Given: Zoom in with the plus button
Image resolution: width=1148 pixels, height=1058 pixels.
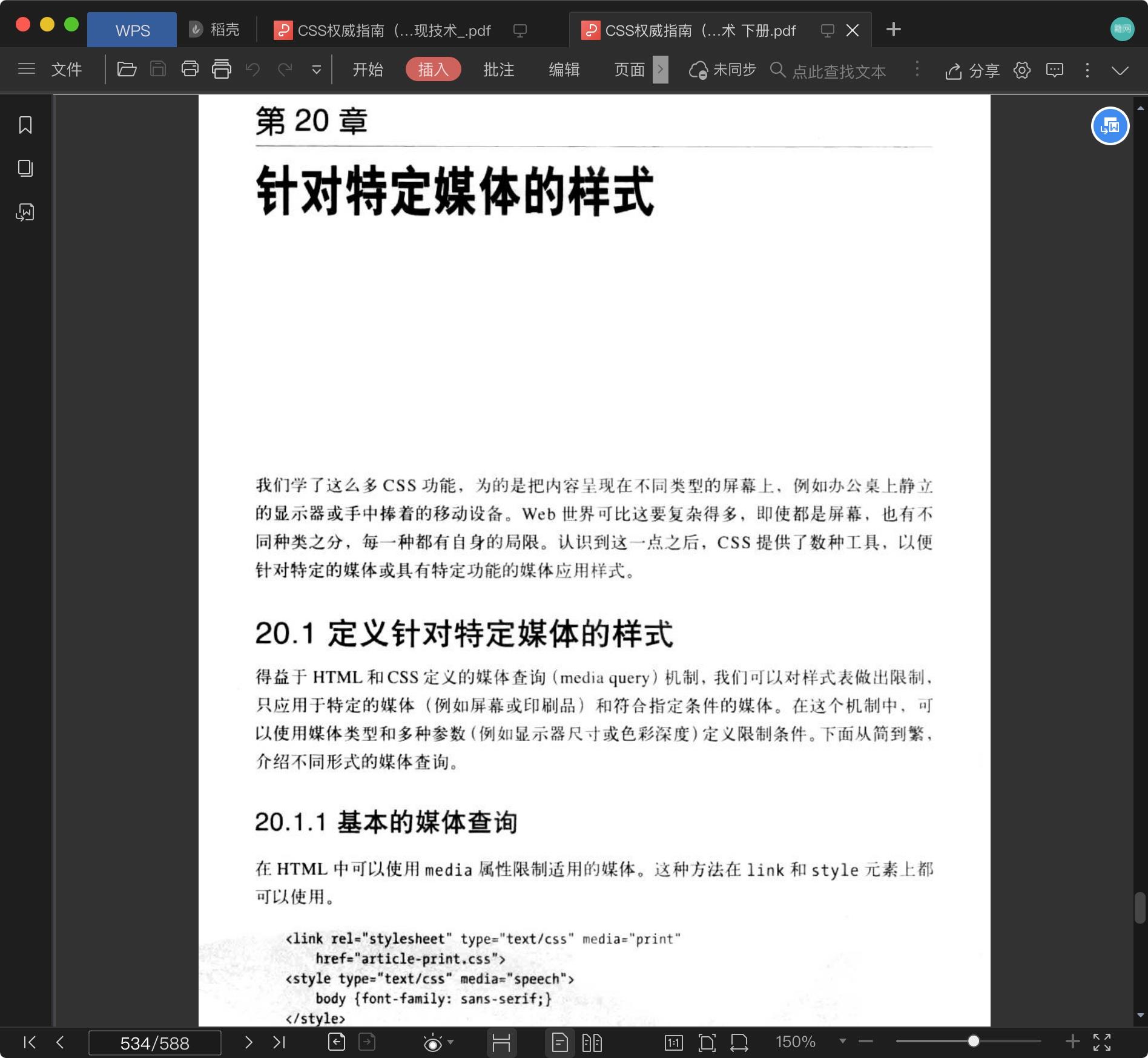Looking at the screenshot, I should [1072, 1041].
